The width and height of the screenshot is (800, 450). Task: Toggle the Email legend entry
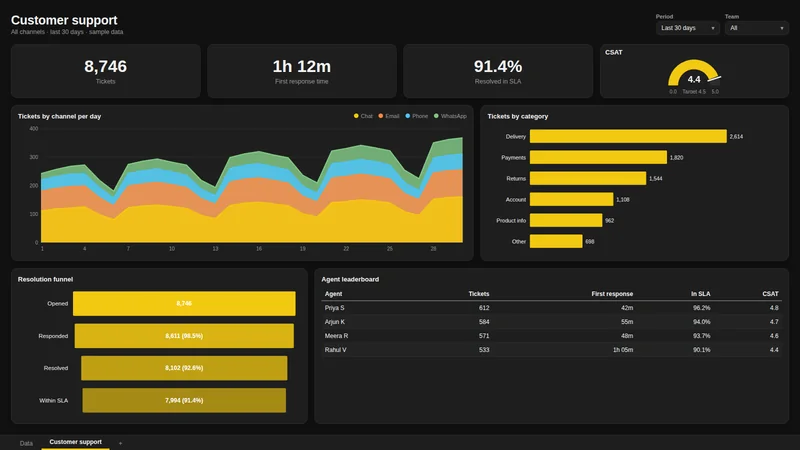[389, 116]
